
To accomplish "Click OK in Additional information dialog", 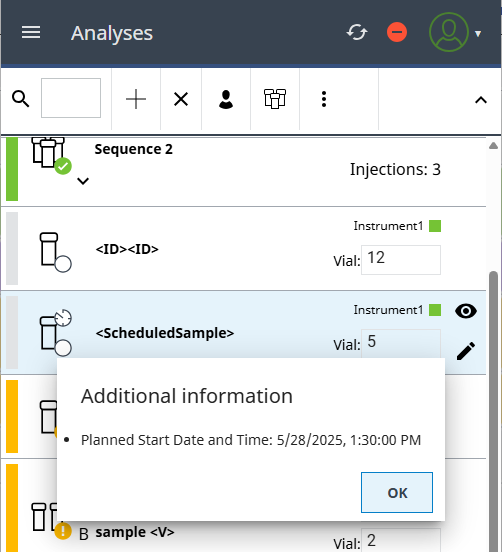I will 397,493.
